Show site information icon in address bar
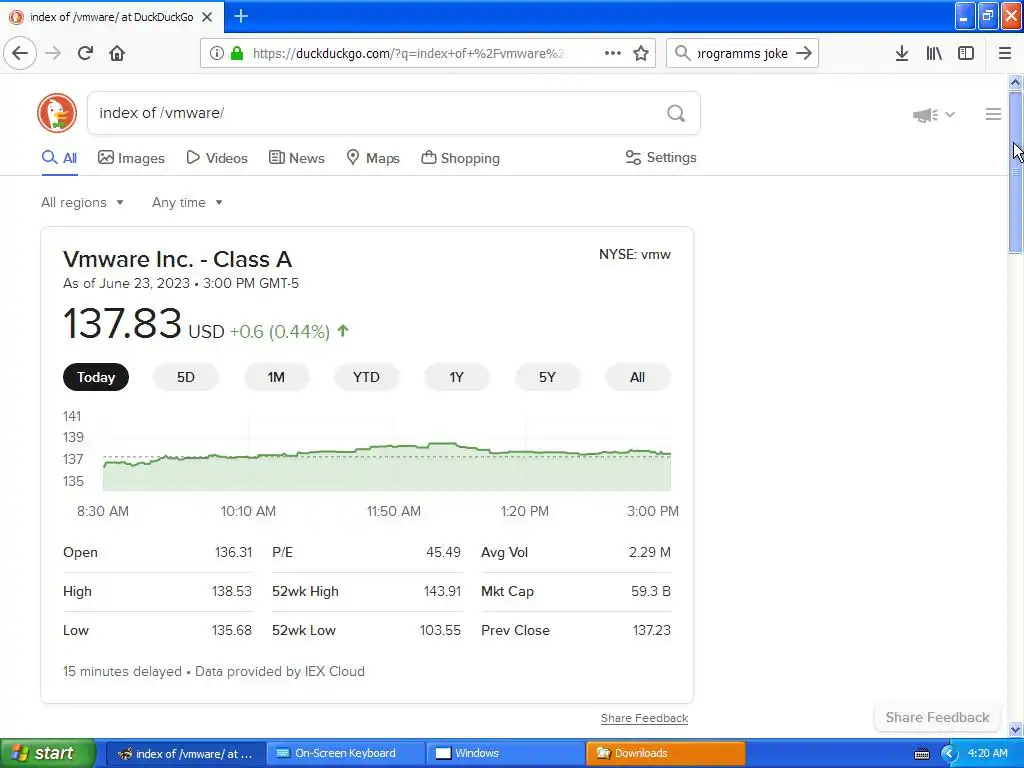The width and height of the screenshot is (1024, 768). click(x=216, y=53)
